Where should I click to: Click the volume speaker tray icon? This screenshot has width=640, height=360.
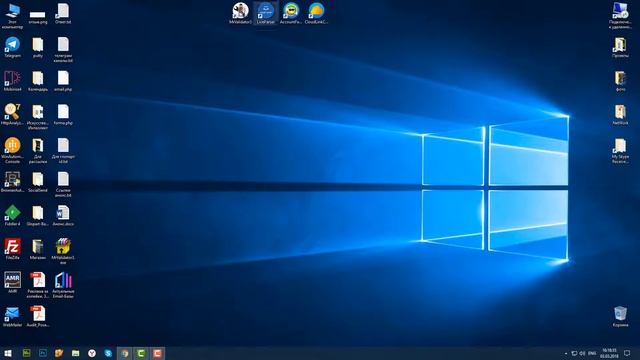582,353
